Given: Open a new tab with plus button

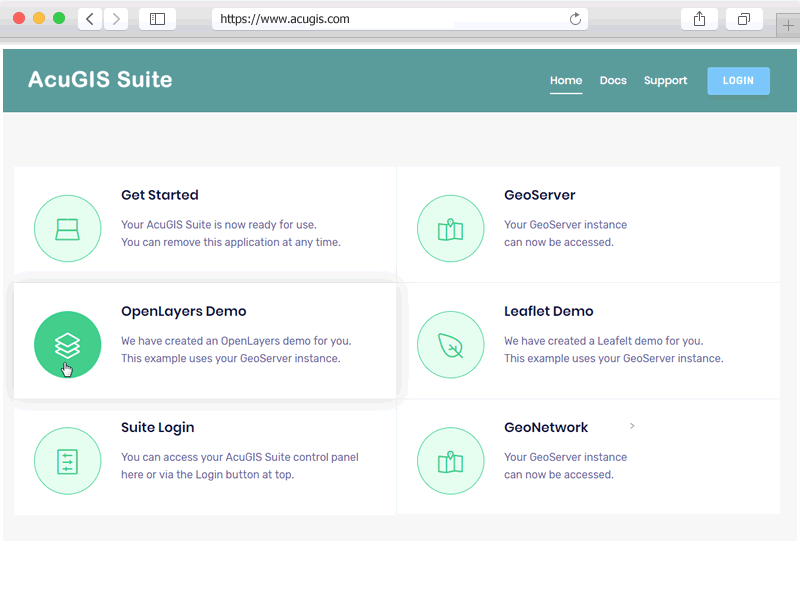Looking at the screenshot, I should (x=788, y=25).
